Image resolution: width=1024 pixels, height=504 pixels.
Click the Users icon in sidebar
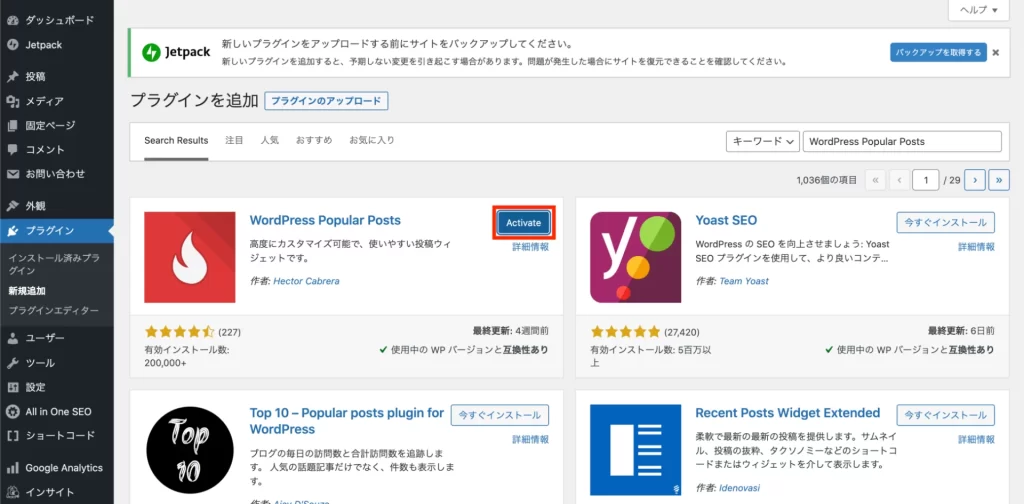click(13, 338)
